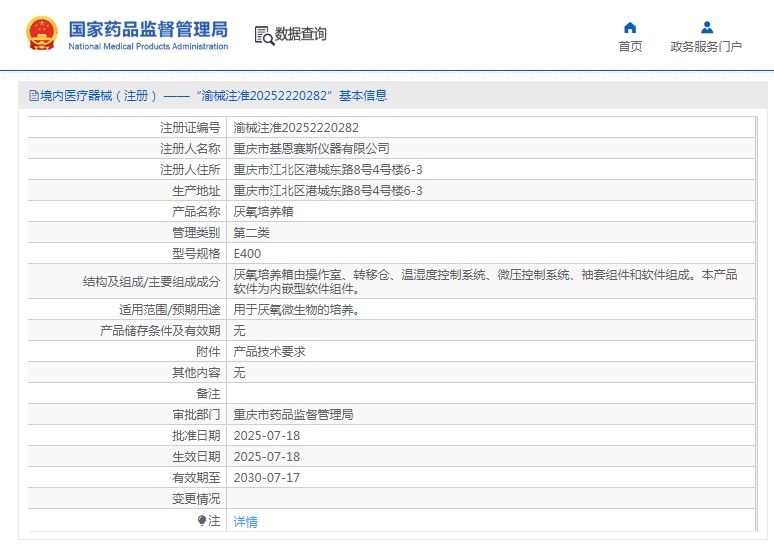
Task: Click the 生产地址 row label
Action: point(196,191)
